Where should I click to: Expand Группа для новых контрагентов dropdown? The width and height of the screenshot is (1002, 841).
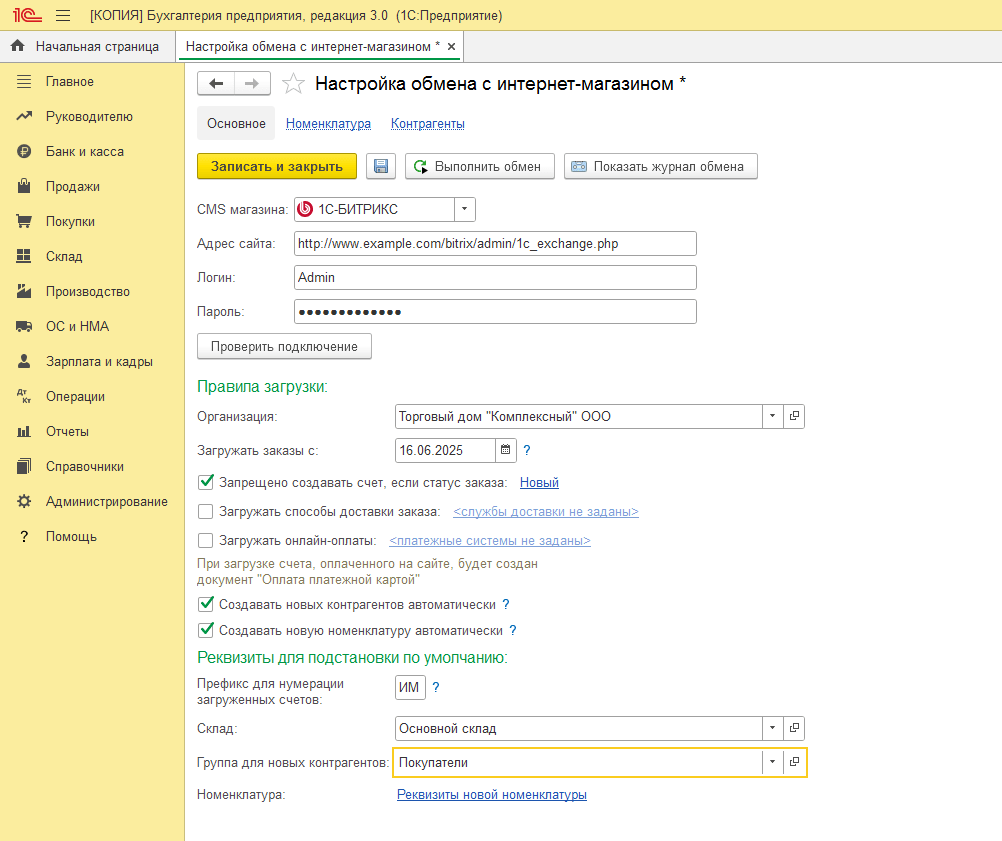point(773,762)
